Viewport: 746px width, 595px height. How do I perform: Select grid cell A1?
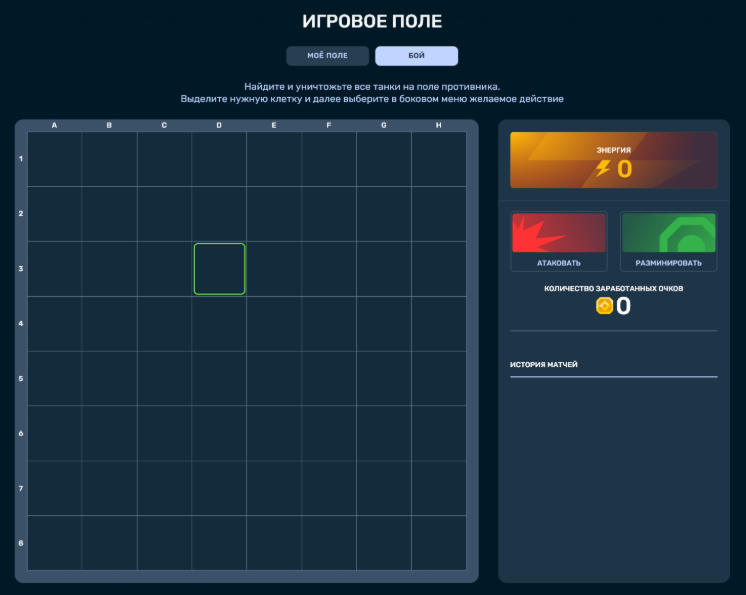[x=55, y=159]
